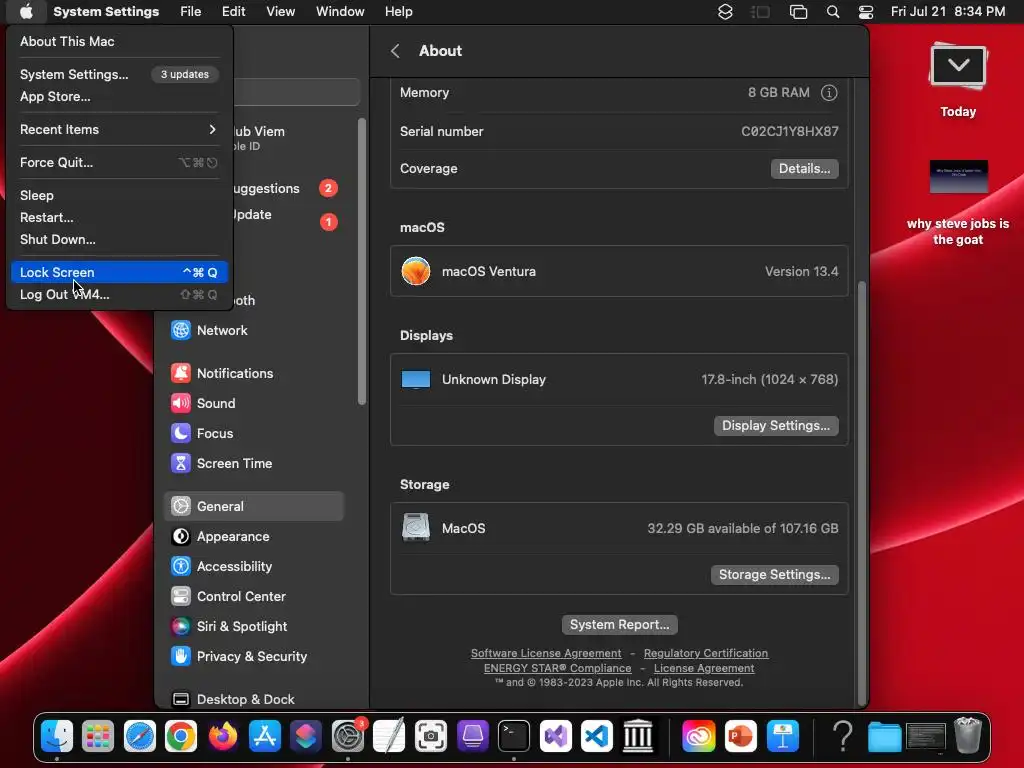The image size is (1024, 768).
Task: Open Safari in the dock
Action: tap(140, 736)
